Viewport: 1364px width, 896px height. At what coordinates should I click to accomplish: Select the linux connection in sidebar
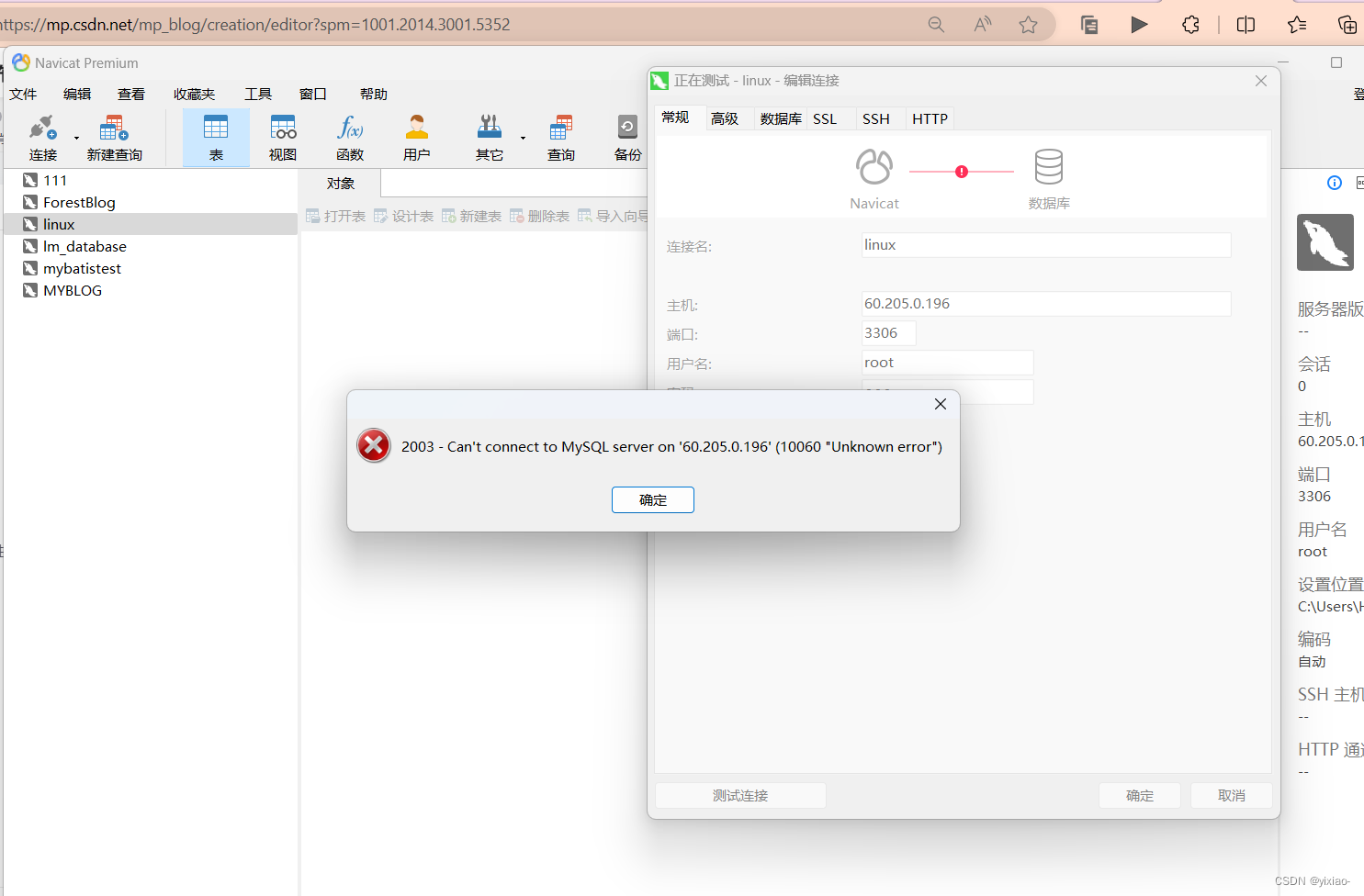click(151, 224)
